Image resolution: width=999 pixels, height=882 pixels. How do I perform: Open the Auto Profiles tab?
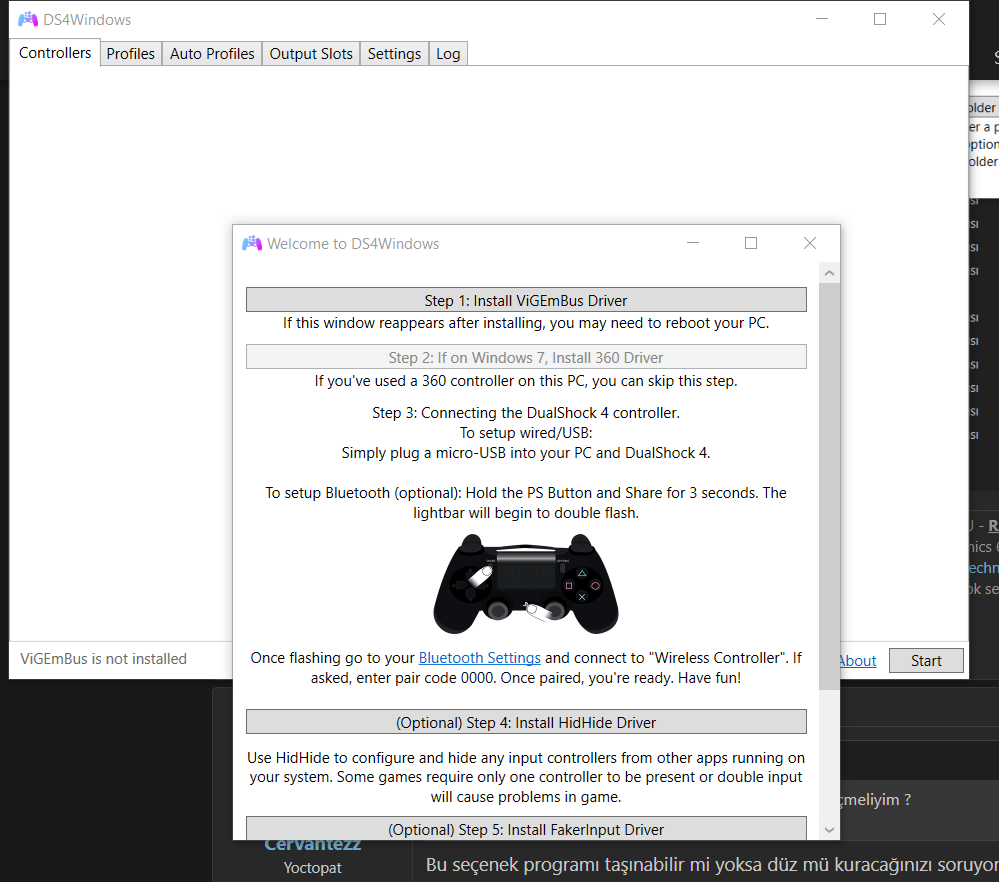tap(212, 54)
